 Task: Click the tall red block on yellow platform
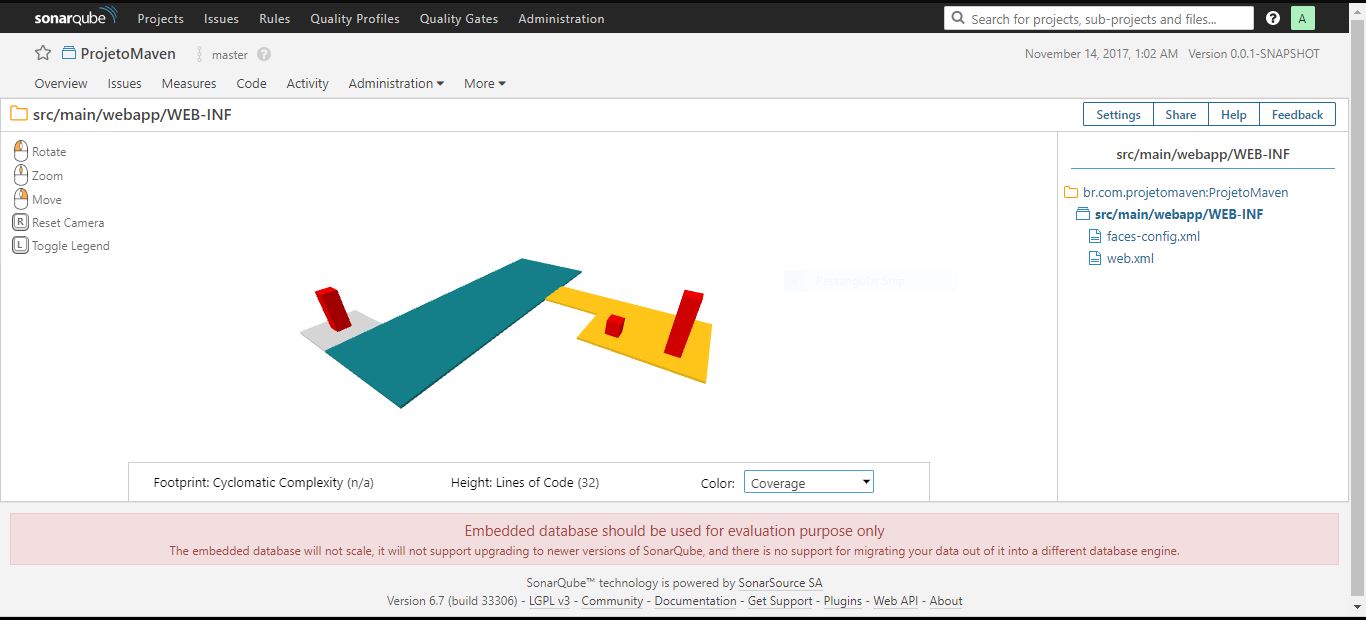pyautogui.click(x=685, y=323)
